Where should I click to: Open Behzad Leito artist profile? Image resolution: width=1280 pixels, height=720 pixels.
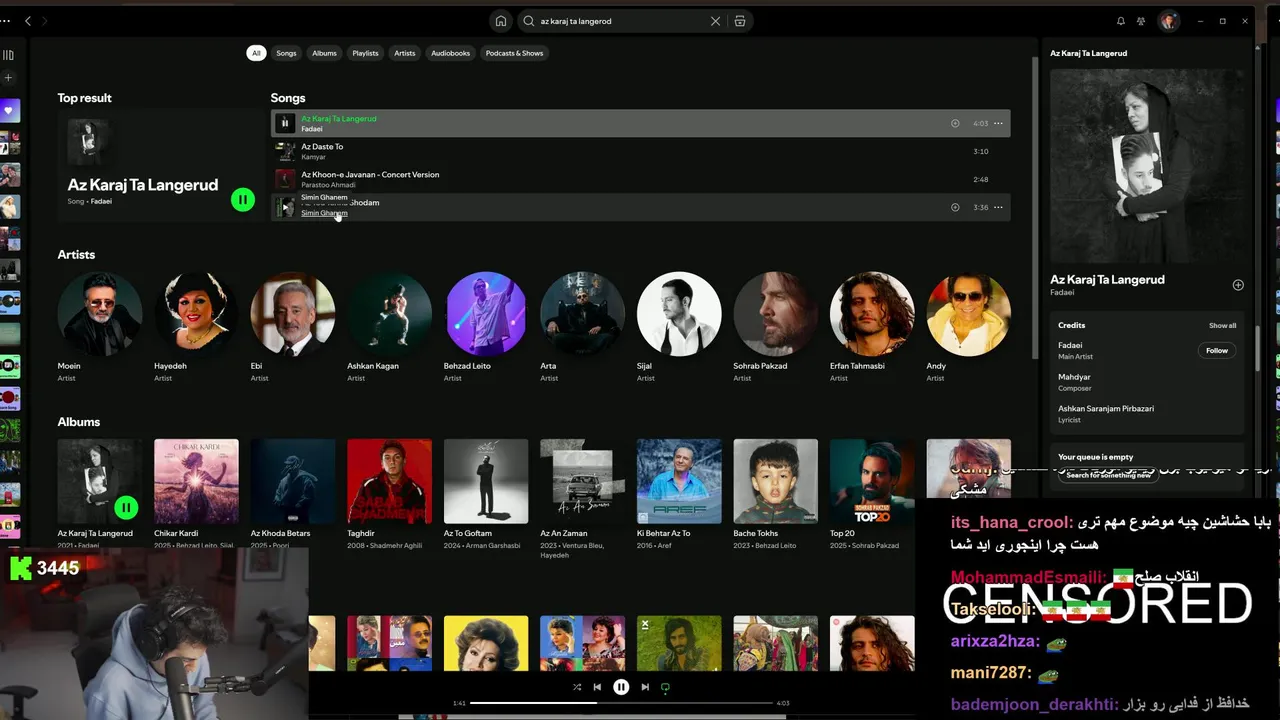[486, 314]
